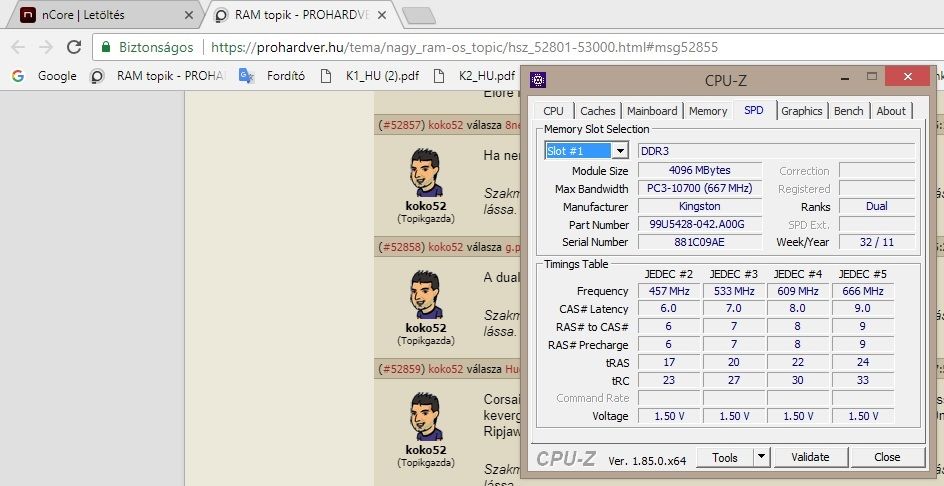
Task: Open post link #52858
Action: click(402, 247)
